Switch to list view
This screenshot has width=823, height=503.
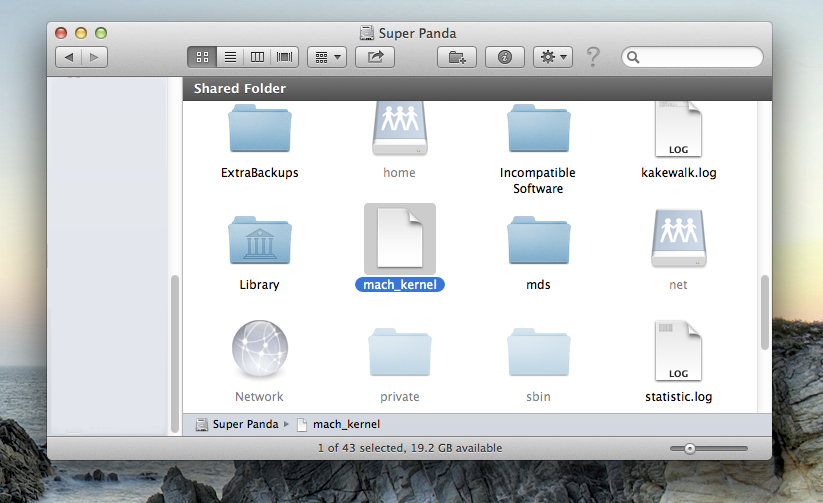pyautogui.click(x=230, y=57)
